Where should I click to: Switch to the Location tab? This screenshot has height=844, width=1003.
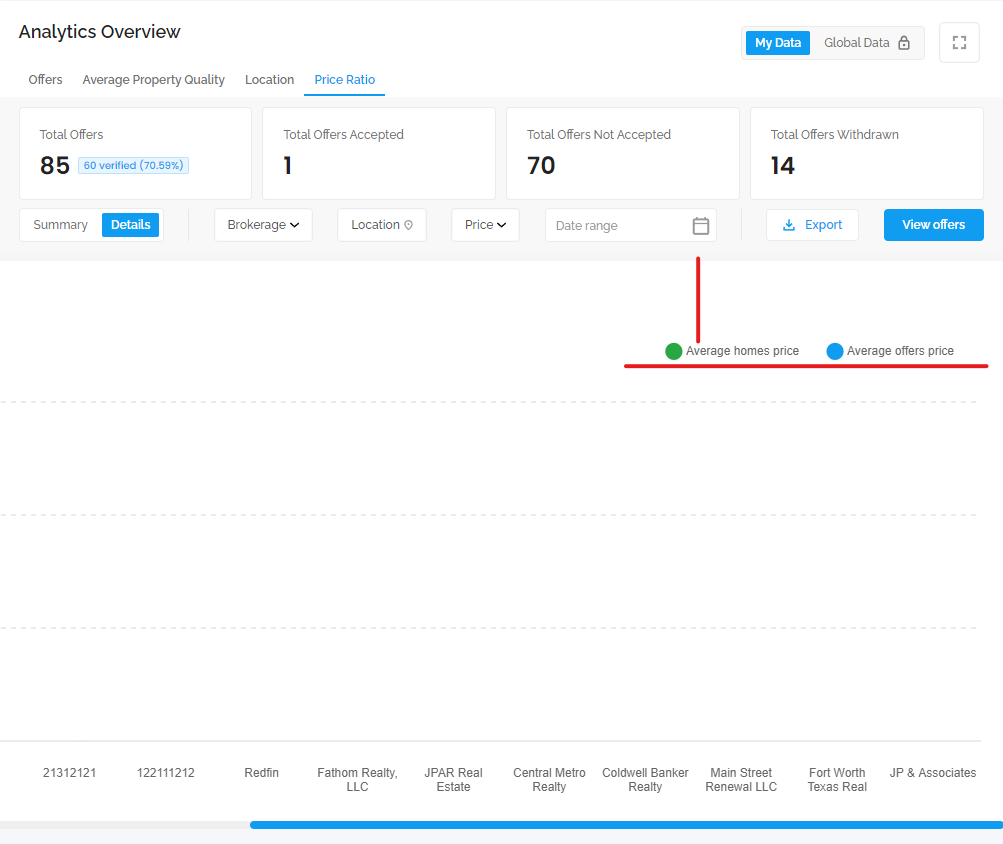coord(269,80)
